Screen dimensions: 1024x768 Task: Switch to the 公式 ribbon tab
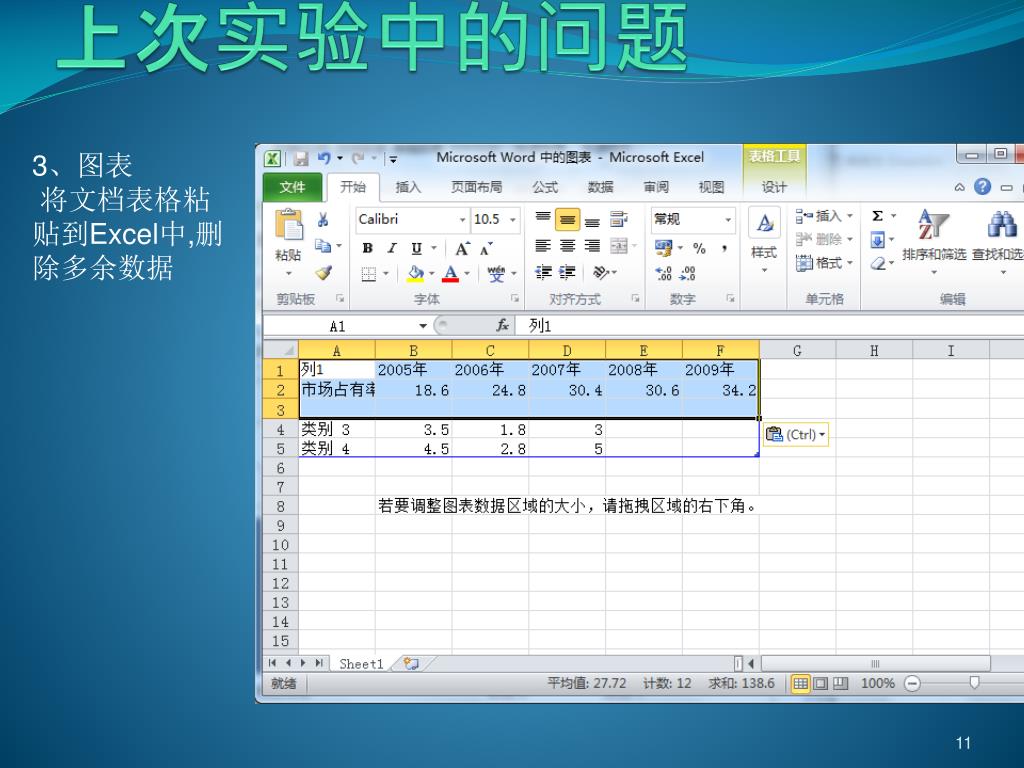click(545, 187)
